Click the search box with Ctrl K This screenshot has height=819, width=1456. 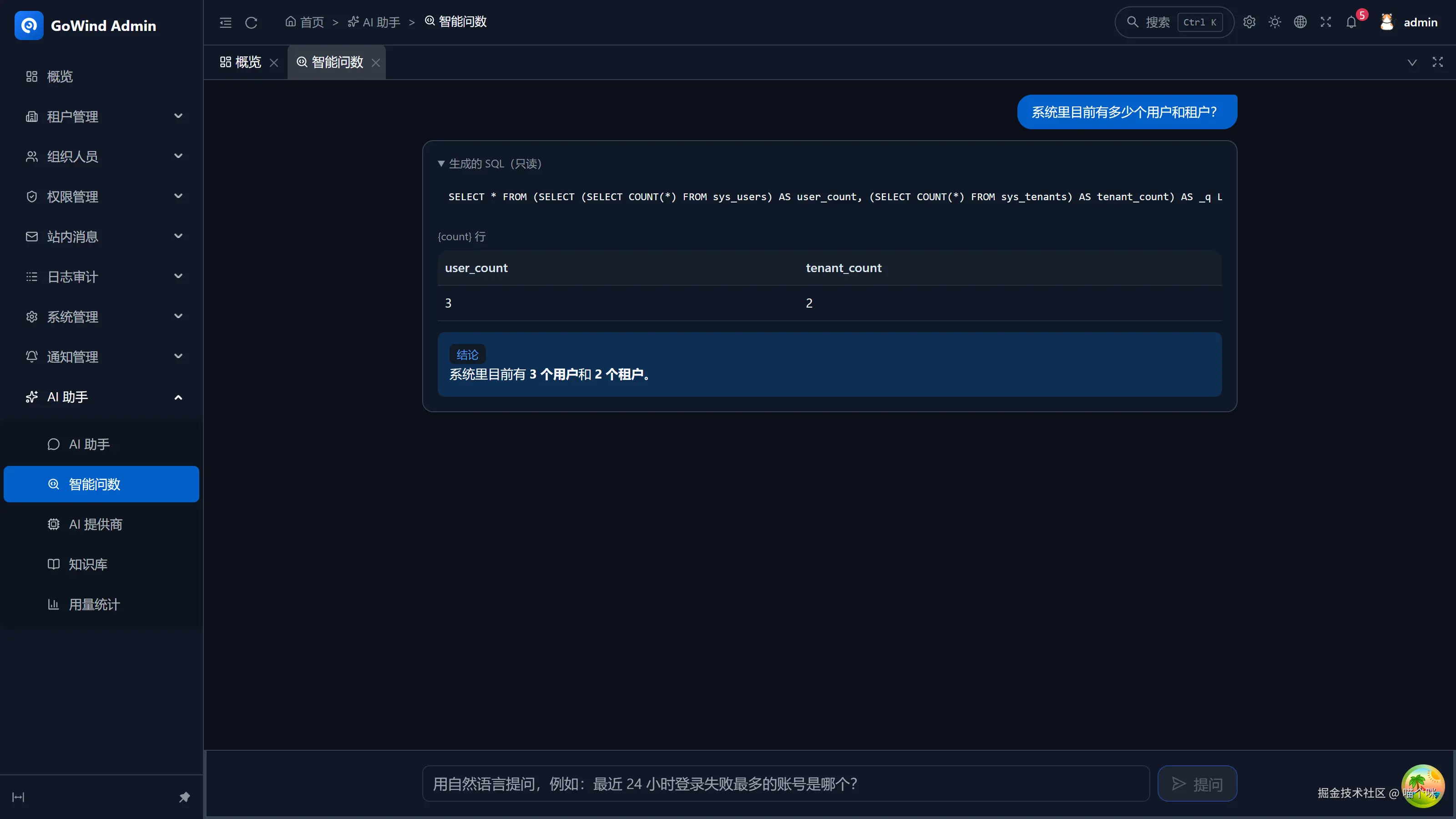pyautogui.click(x=1174, y=22)
